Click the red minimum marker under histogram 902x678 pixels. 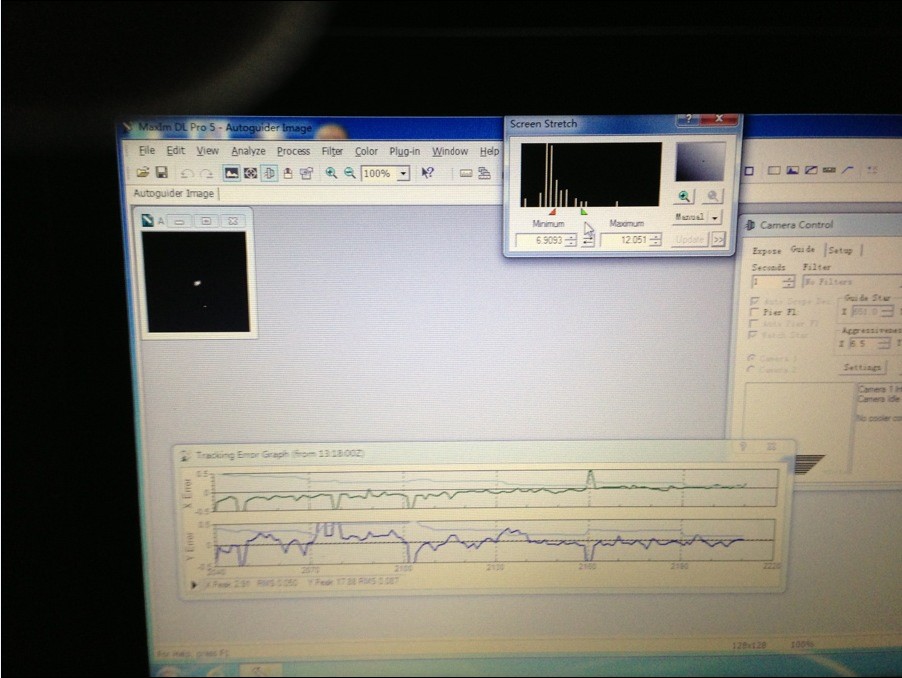[x=552, y=211]
